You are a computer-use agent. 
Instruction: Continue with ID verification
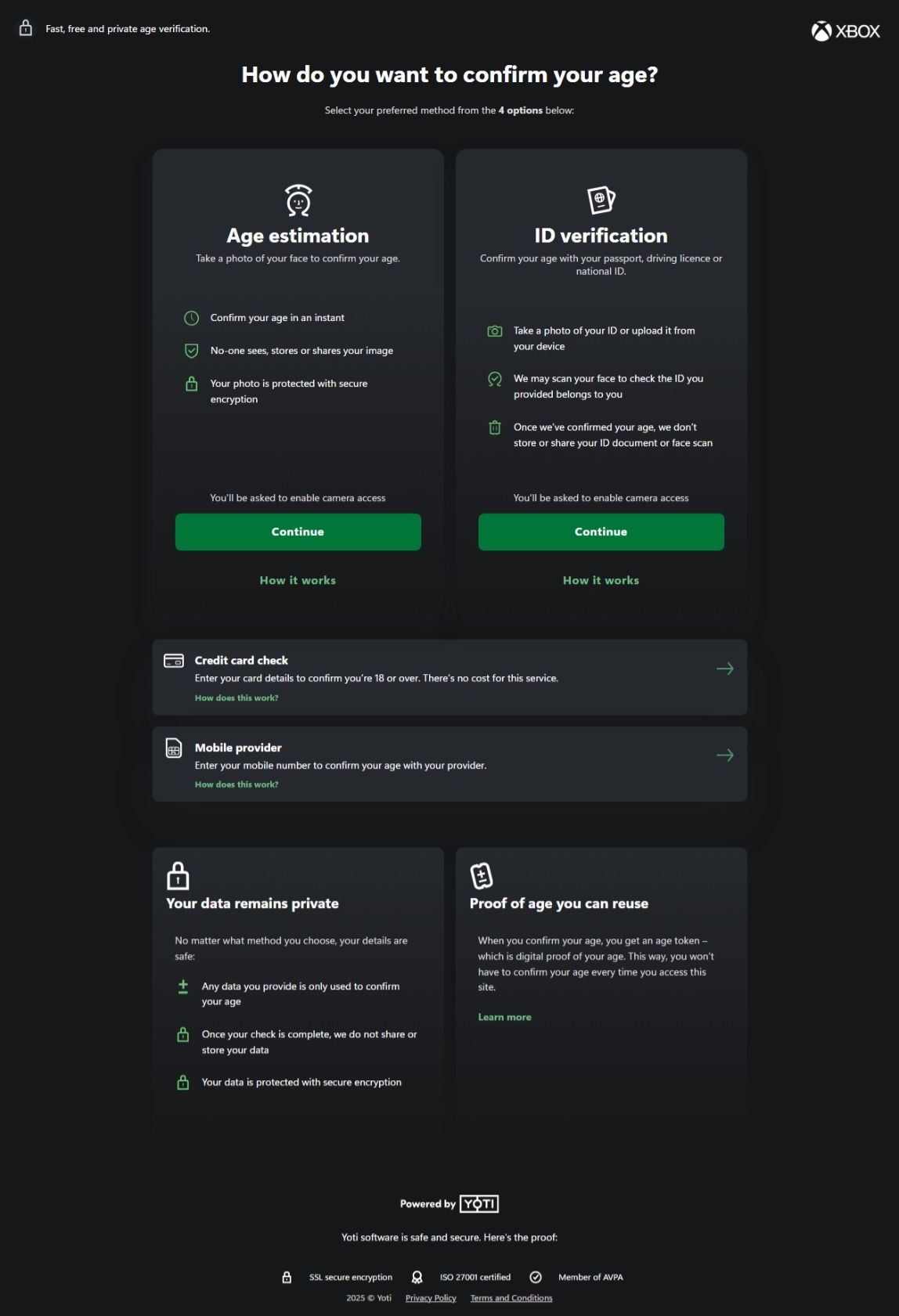pyautogui.click(x=601, y=532)
